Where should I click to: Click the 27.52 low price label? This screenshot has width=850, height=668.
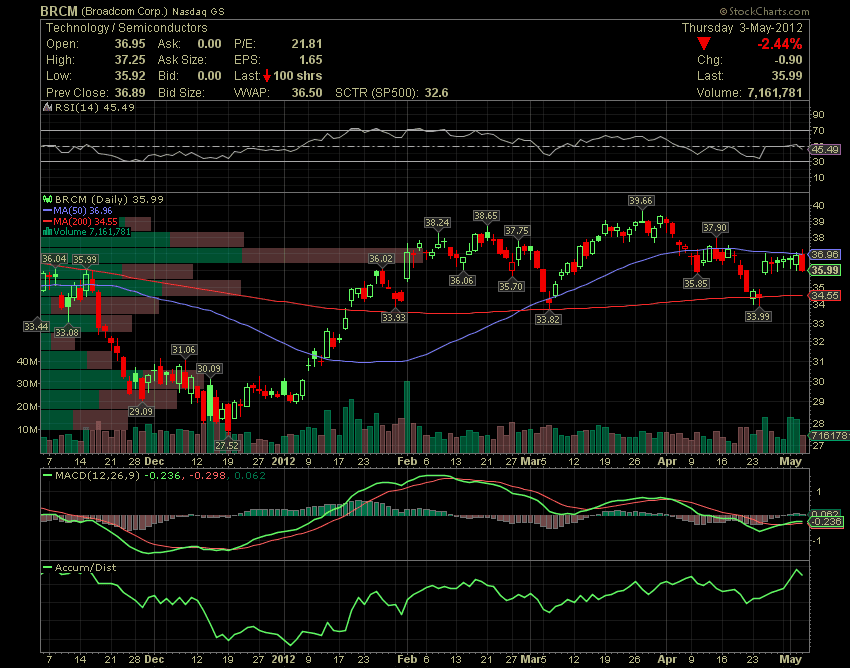coord(227,445)
